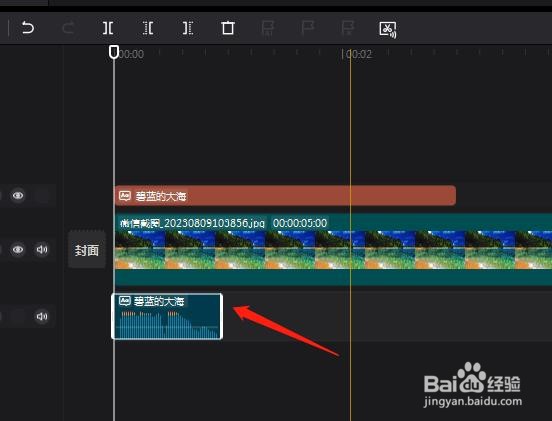The image size is (552, 421).
Task: Delete the selected clip with trash icon
Action: click(228, 28)
